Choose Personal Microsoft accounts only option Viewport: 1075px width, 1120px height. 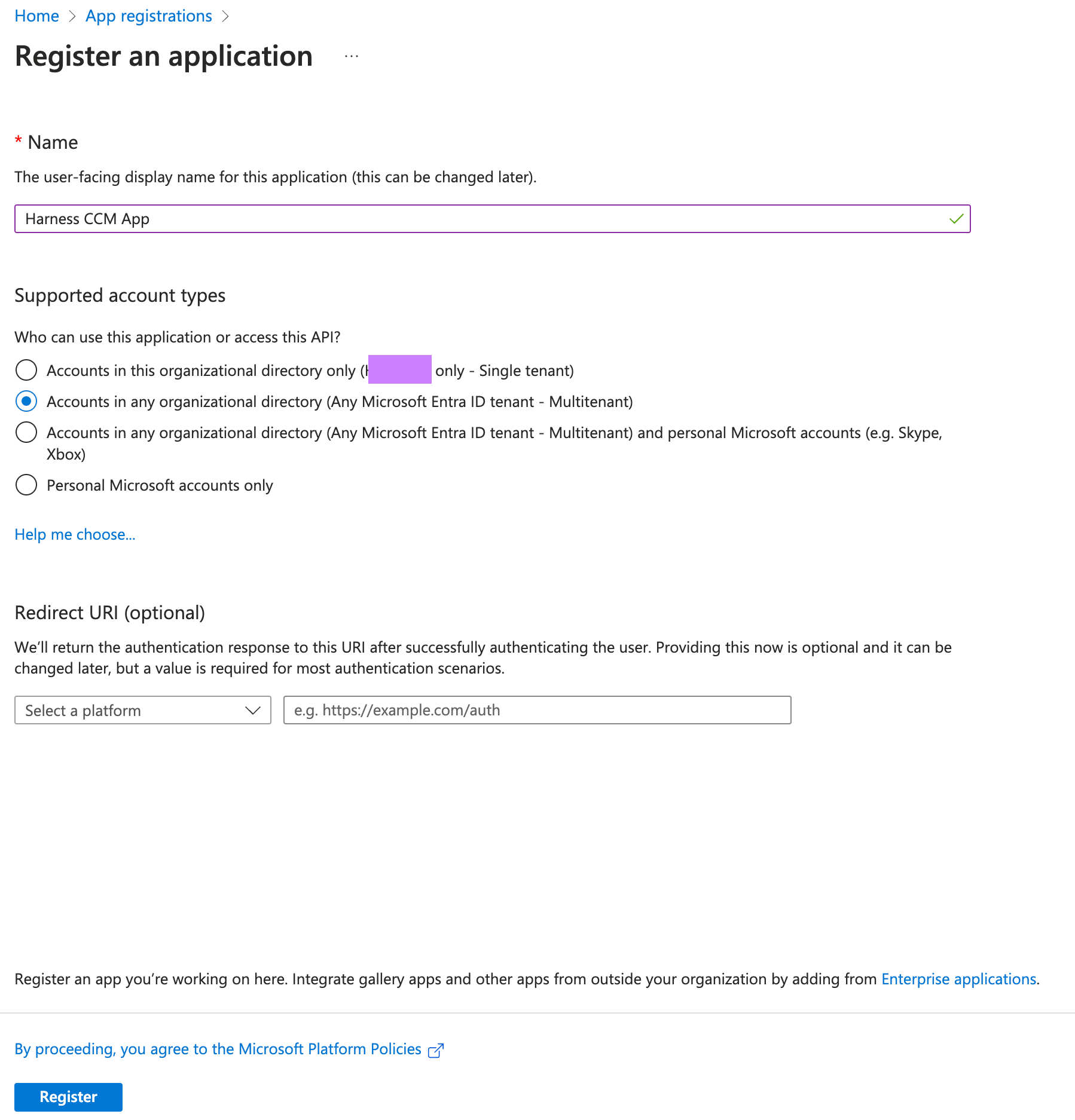tap(26, 485)
